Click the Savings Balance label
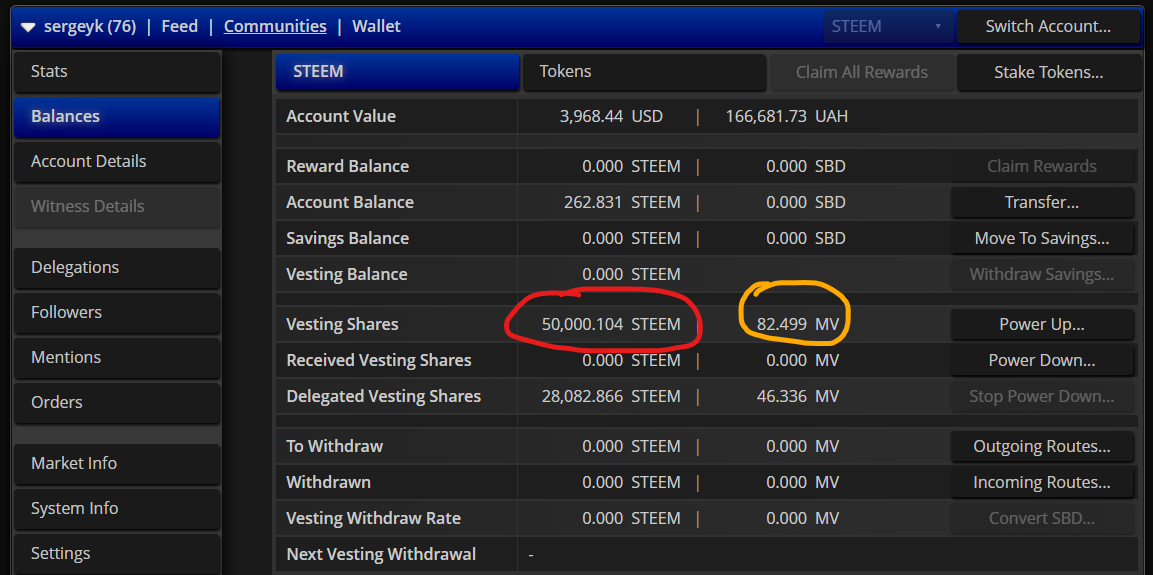Viewport: 1153px width, 575px height. [348, 238]
